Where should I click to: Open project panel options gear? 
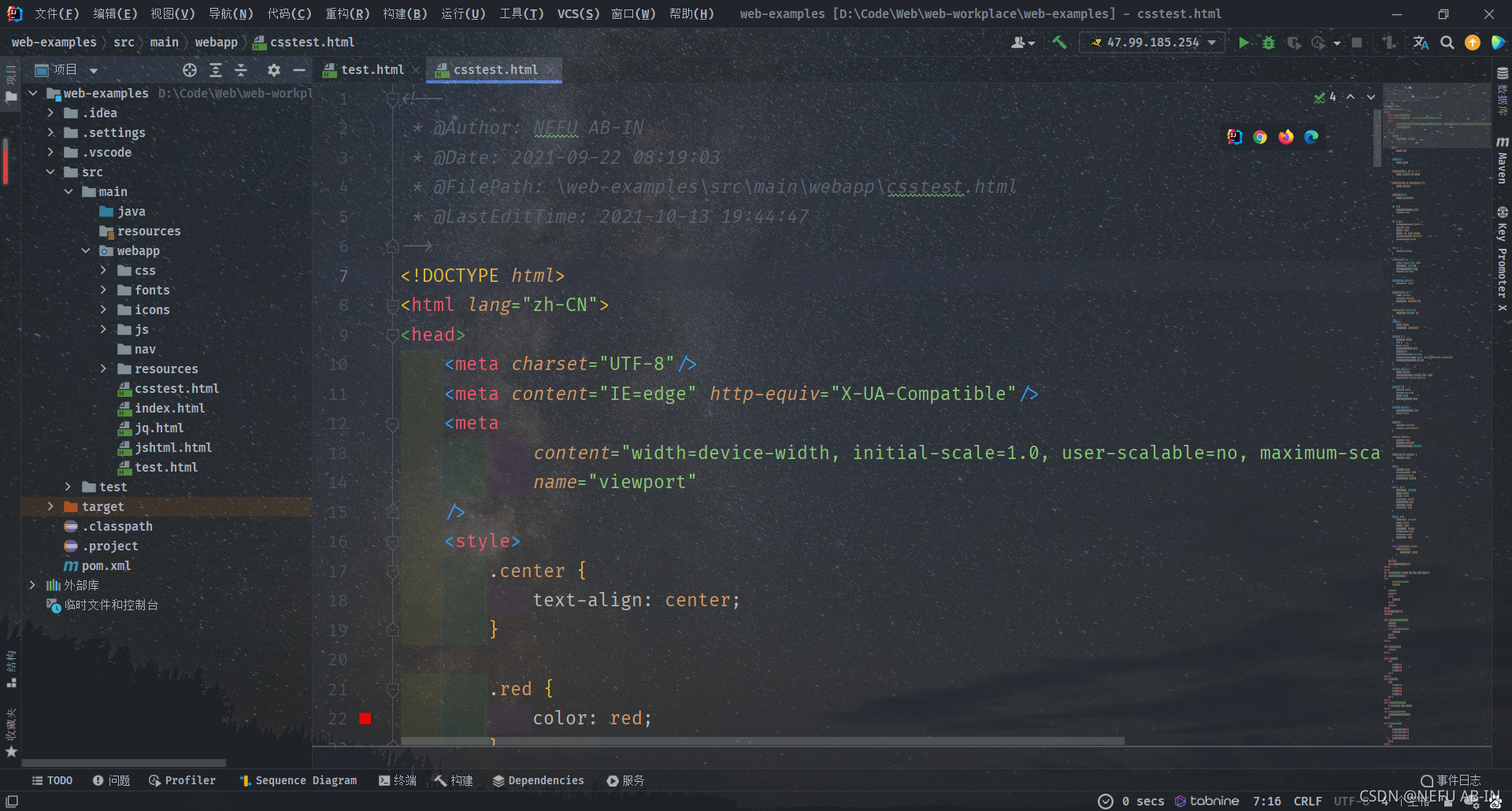click(x=273, y=70)
